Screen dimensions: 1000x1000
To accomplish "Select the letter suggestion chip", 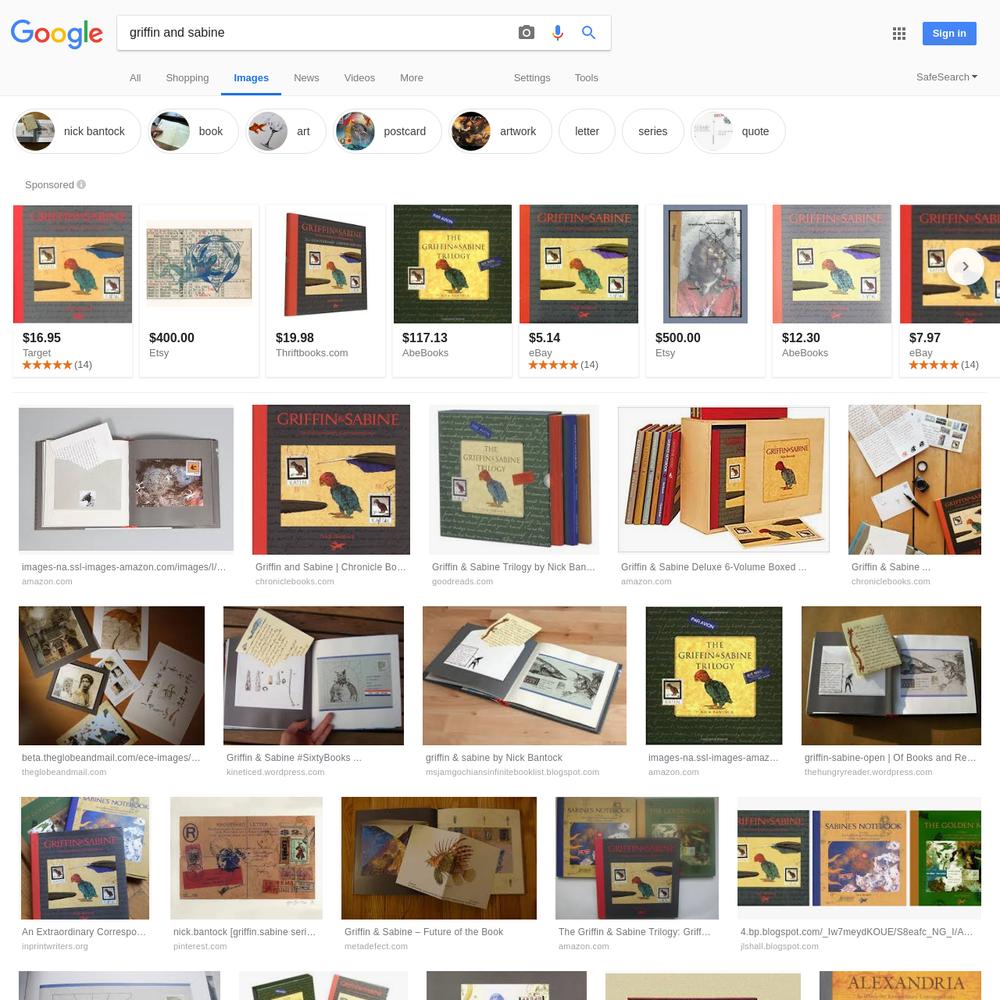I will coord(587,131).
